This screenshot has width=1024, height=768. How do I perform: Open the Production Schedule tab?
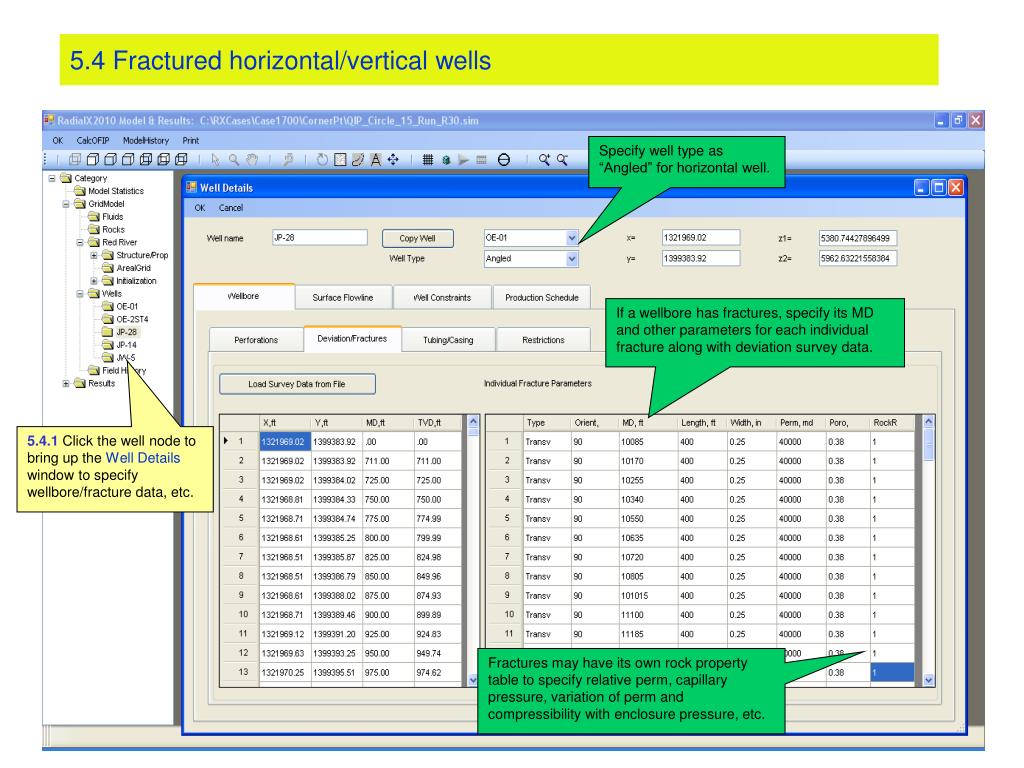coord(542,297)
